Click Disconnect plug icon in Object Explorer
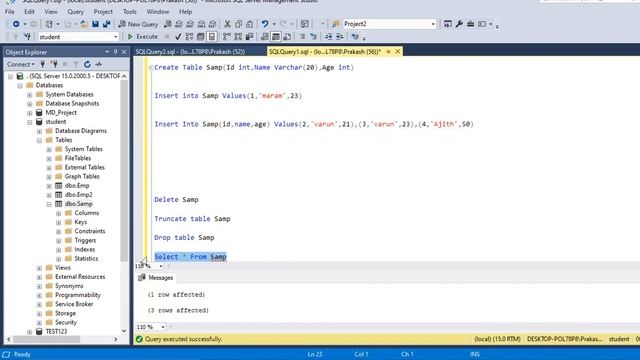Screen dimensions: 640x360 click(54, 64)
